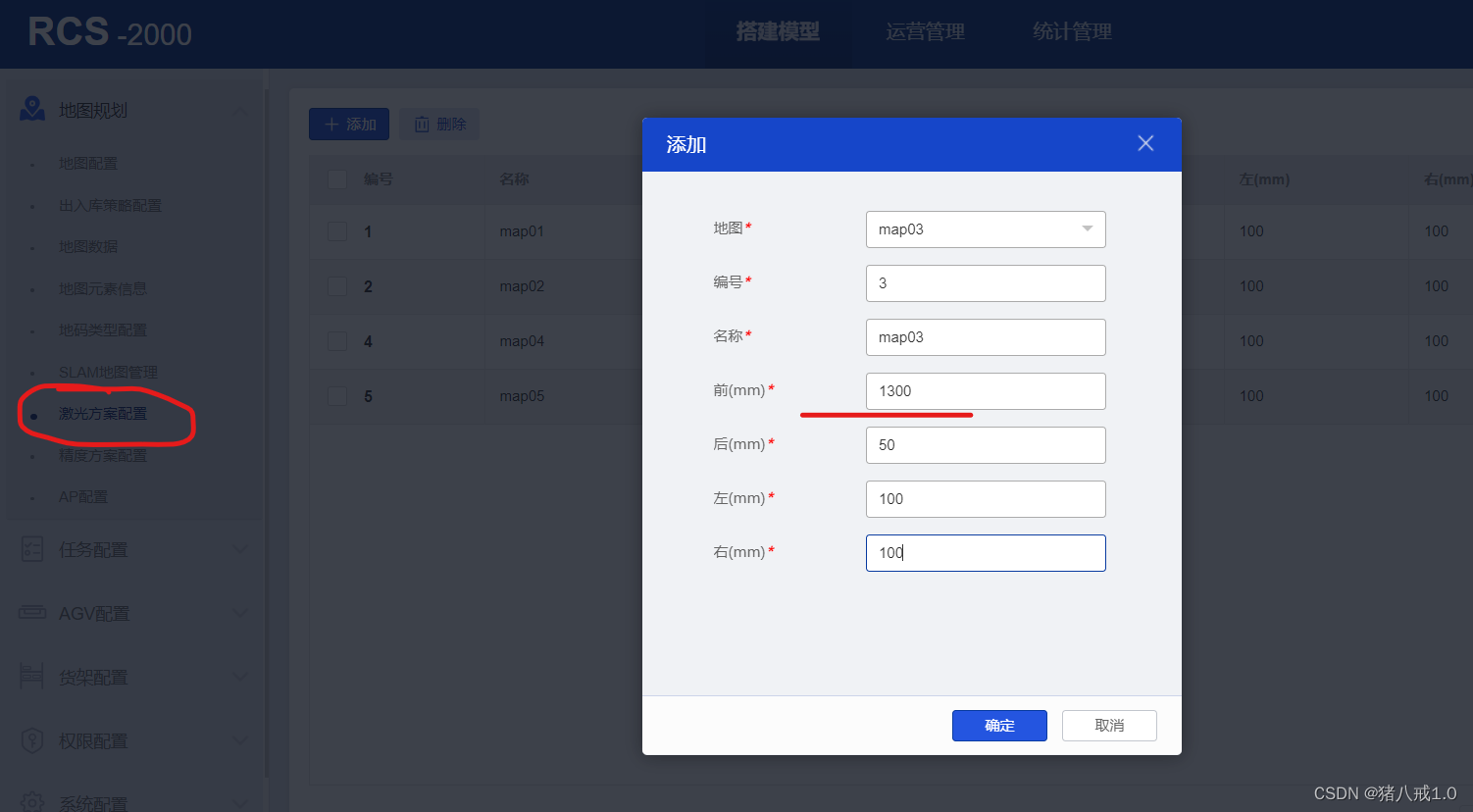The width and height of the screenshot is (1473, 812).
Task: Cancel the dialog with 取消 button
Action: (1109, 726)
